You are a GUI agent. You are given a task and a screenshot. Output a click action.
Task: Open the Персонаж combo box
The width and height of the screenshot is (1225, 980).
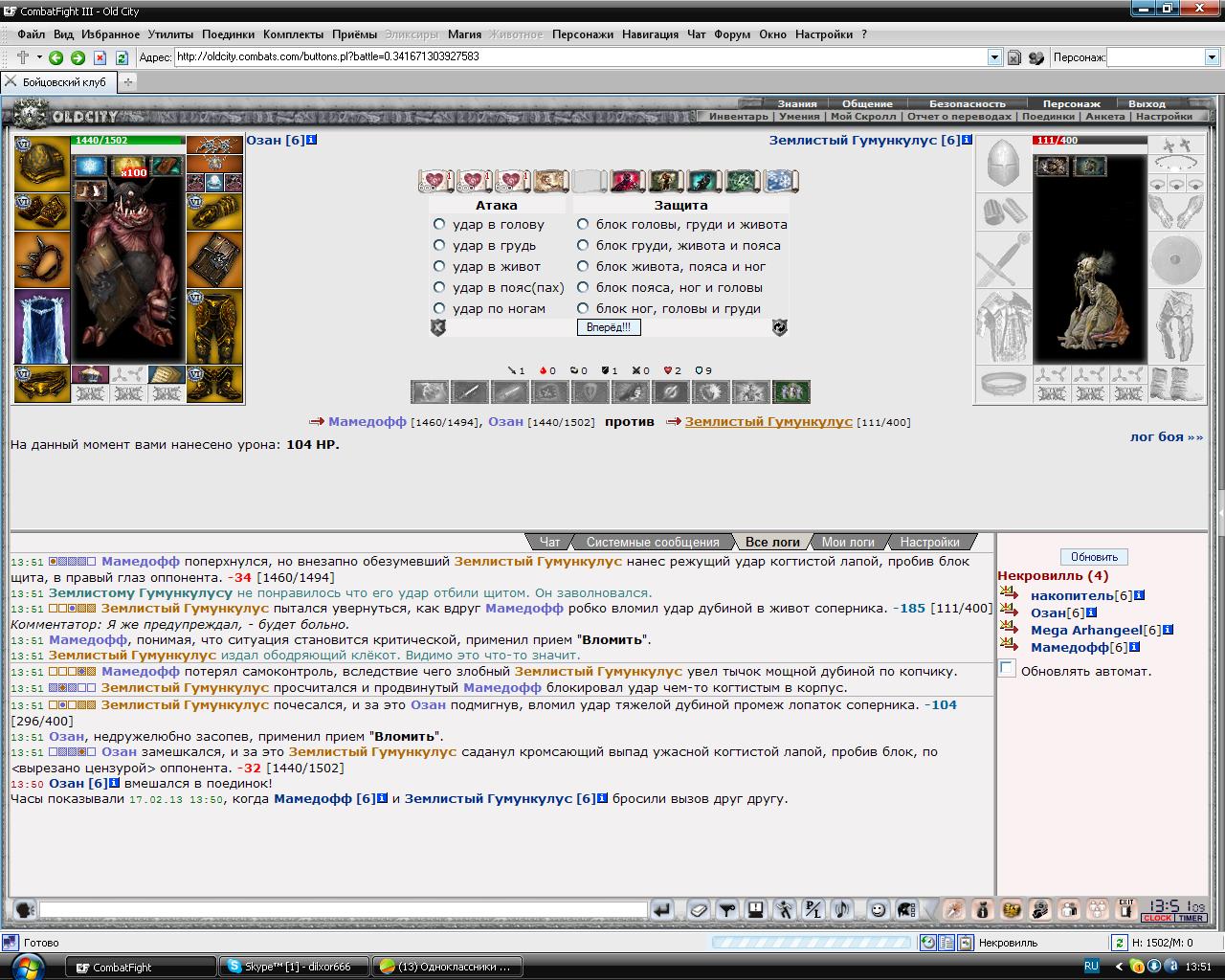[1164, 57]
